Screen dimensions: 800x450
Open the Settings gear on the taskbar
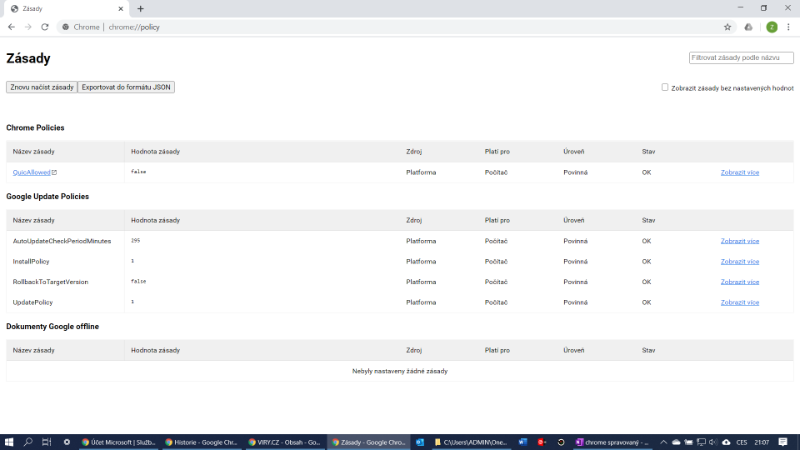click(x=66, y=442)
